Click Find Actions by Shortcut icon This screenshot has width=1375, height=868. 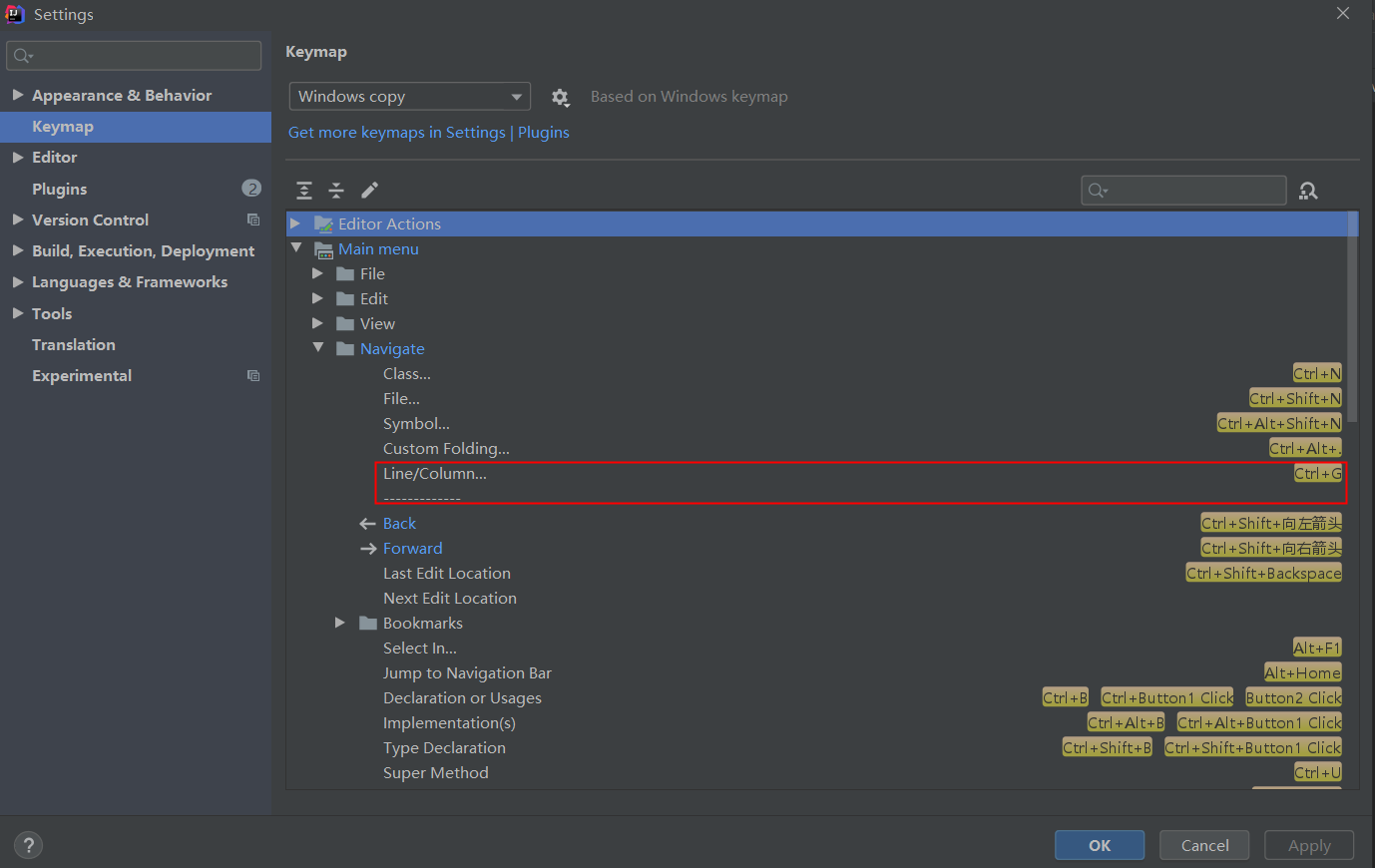tap(1308, 191)
